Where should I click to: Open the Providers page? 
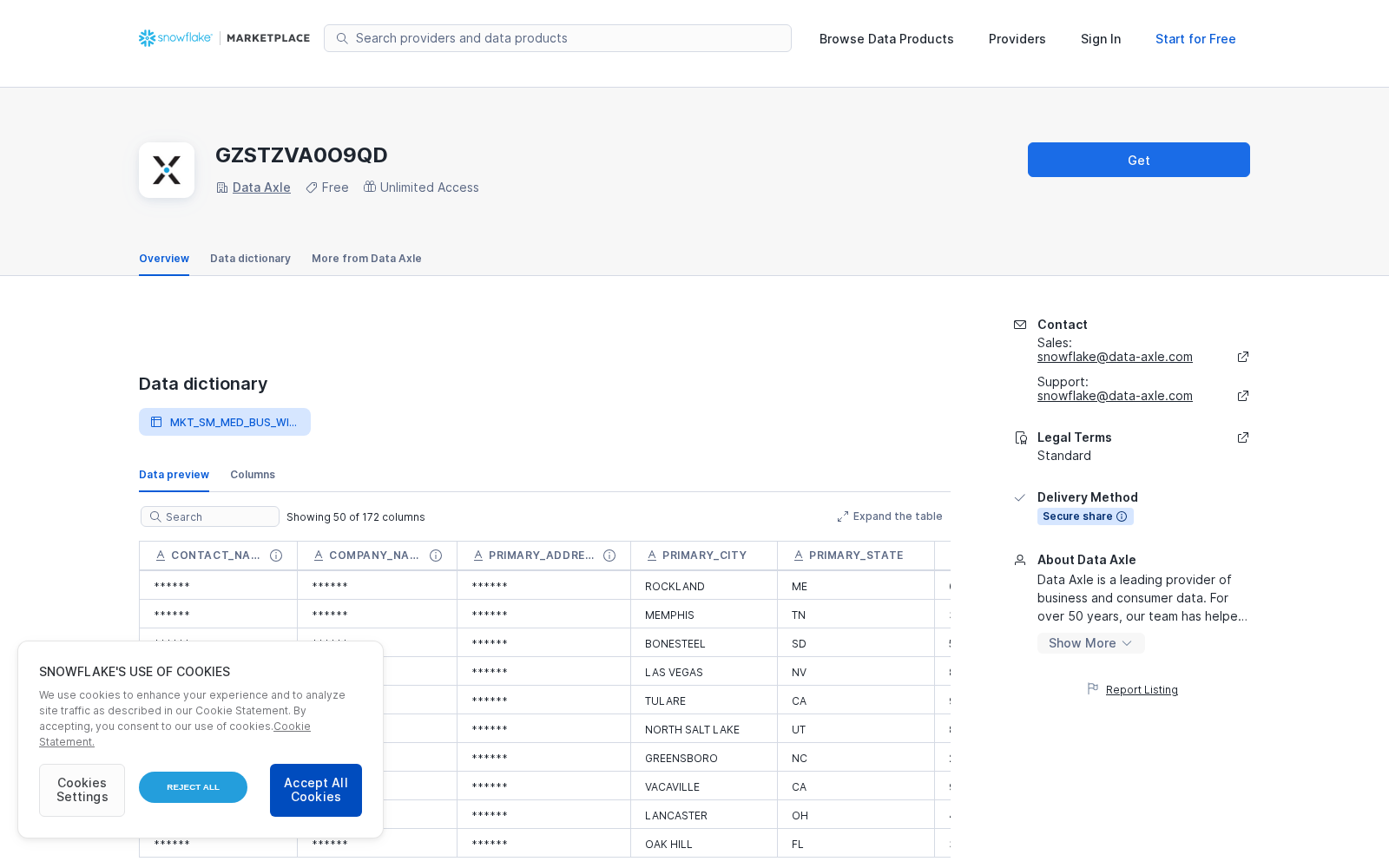click(1017, 39)
